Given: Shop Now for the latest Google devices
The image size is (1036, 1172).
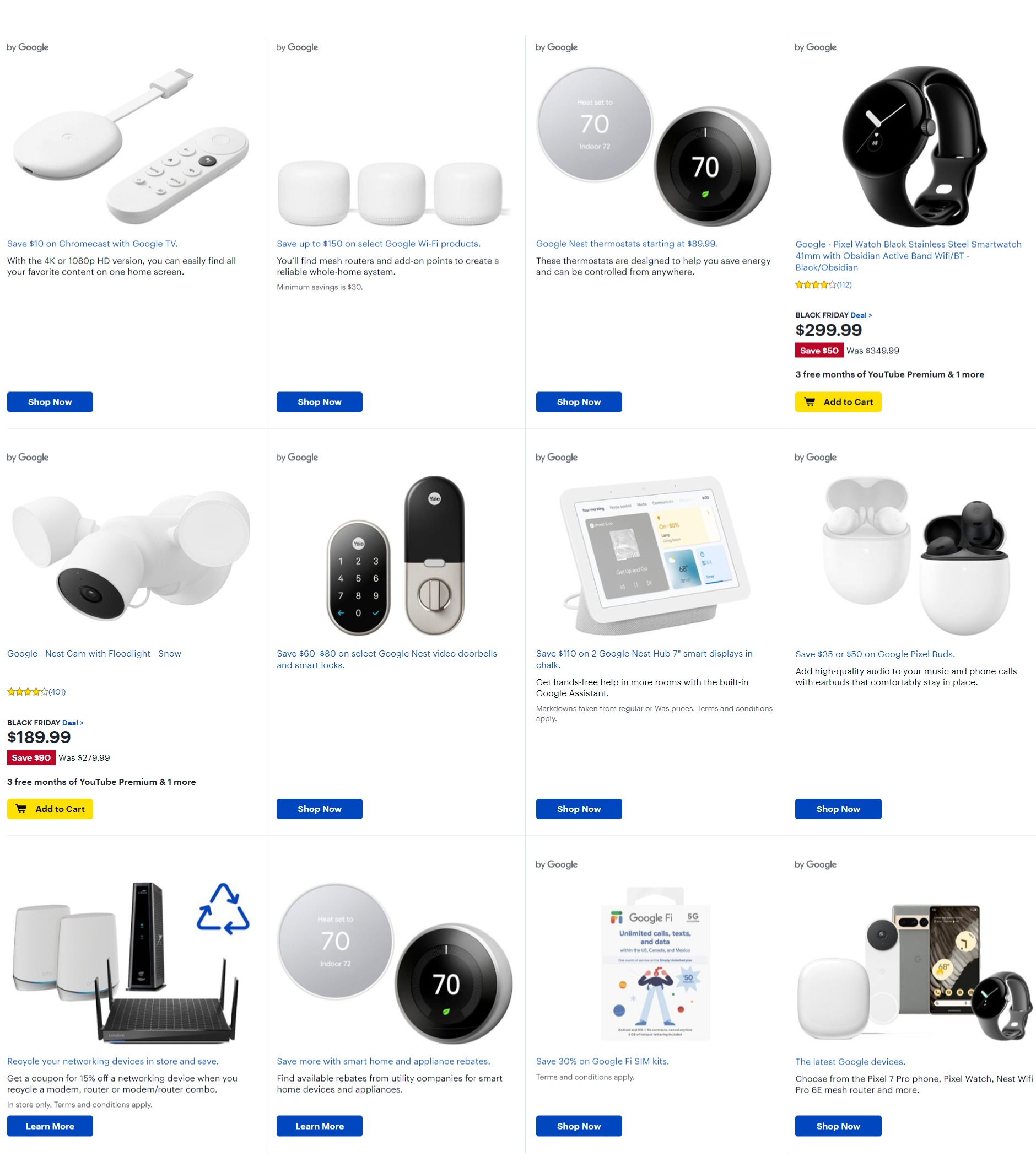Looking at the screenshot, I should (x=838, y=1126).
